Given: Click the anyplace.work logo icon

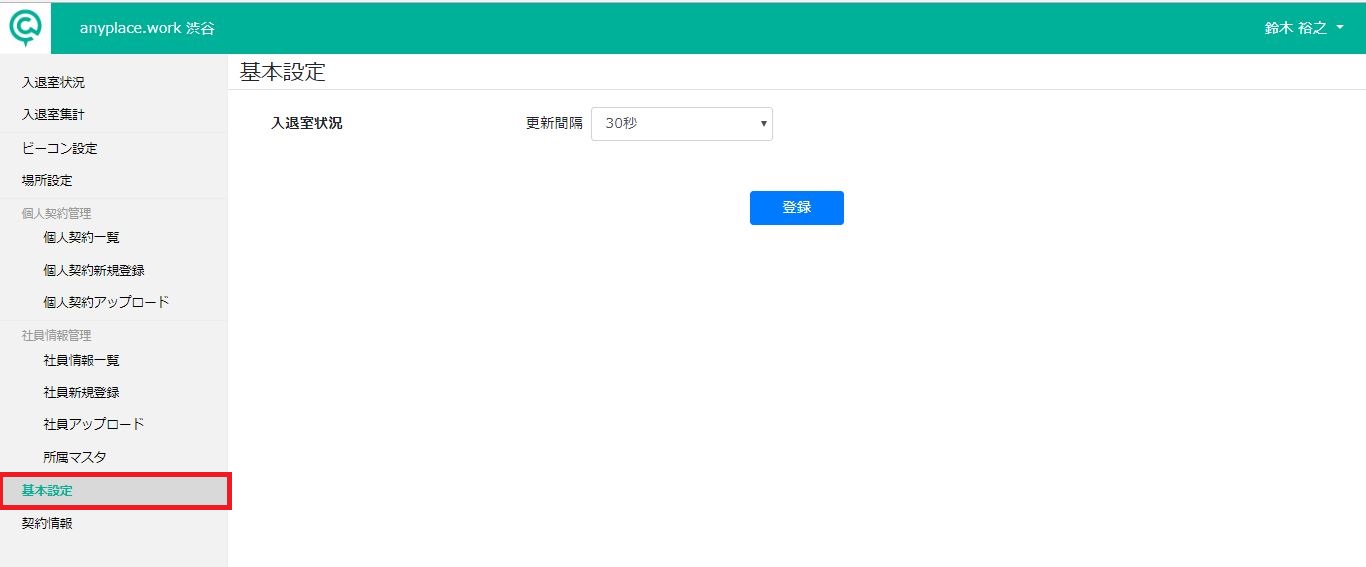Looking at the screenshot, I should [26, 28].
